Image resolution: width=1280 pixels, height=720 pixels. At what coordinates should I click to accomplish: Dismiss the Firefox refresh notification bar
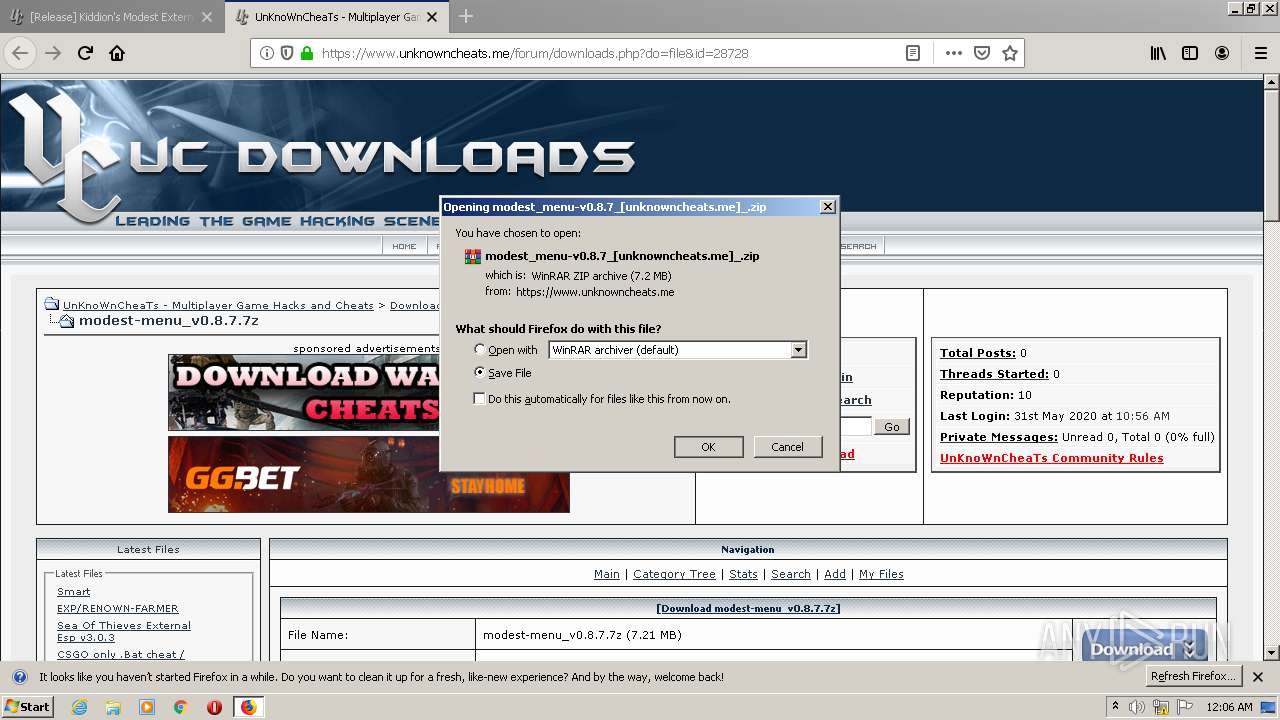(1258, 677)
